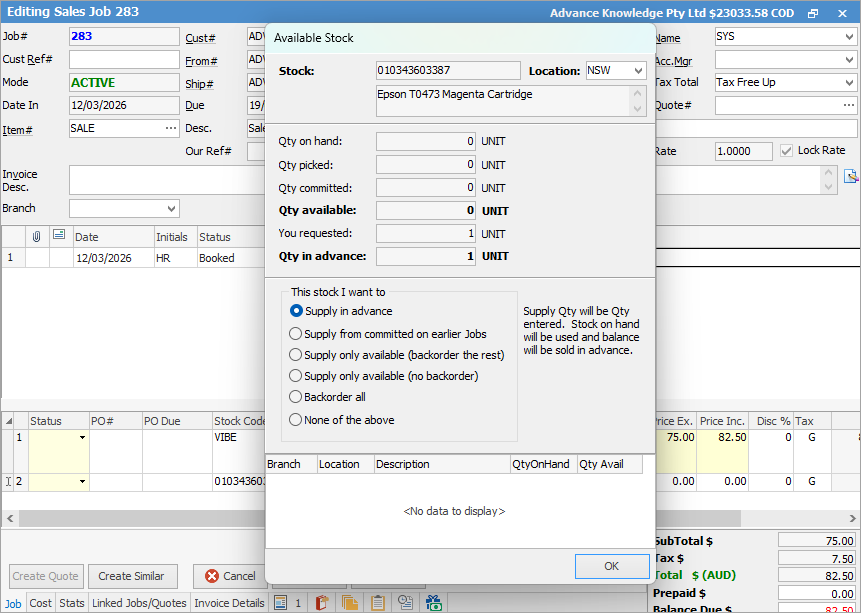Switch to the Cost tab
Image resolution: width=861 pixels, height=613 pixels.
(41, 603)
